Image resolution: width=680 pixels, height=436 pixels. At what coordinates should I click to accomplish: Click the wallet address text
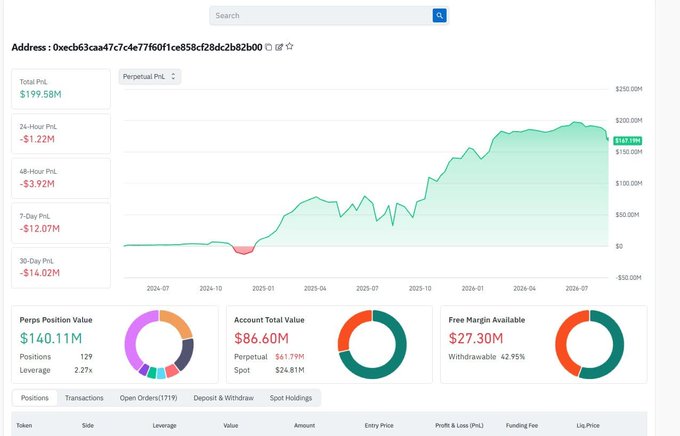157,47
